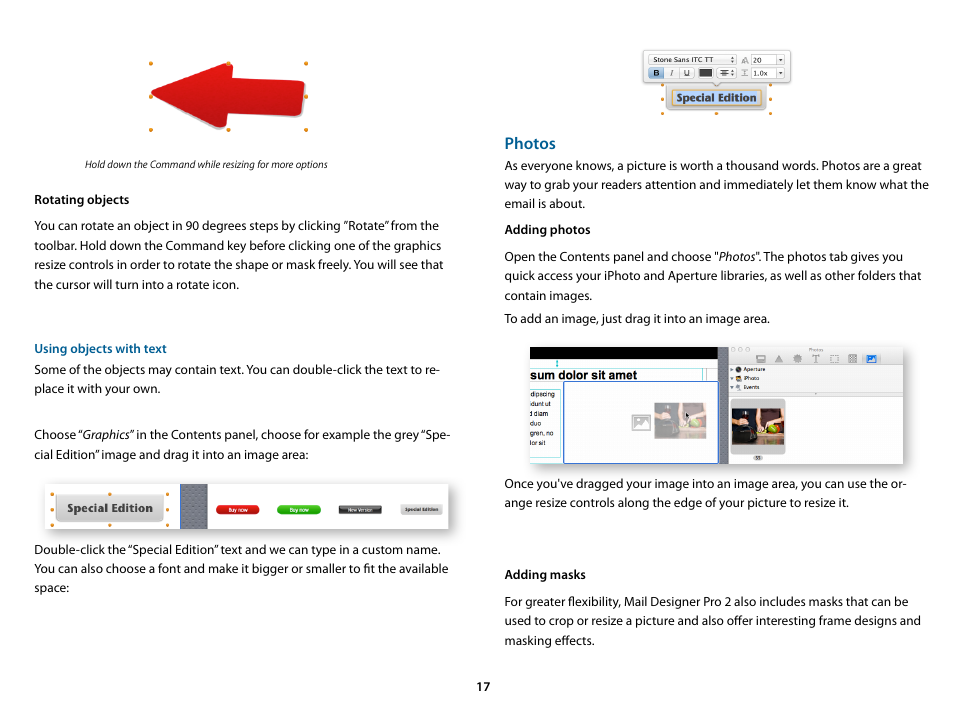
Task: Click the font size icon in popup
Action: [x=745, y=60]
